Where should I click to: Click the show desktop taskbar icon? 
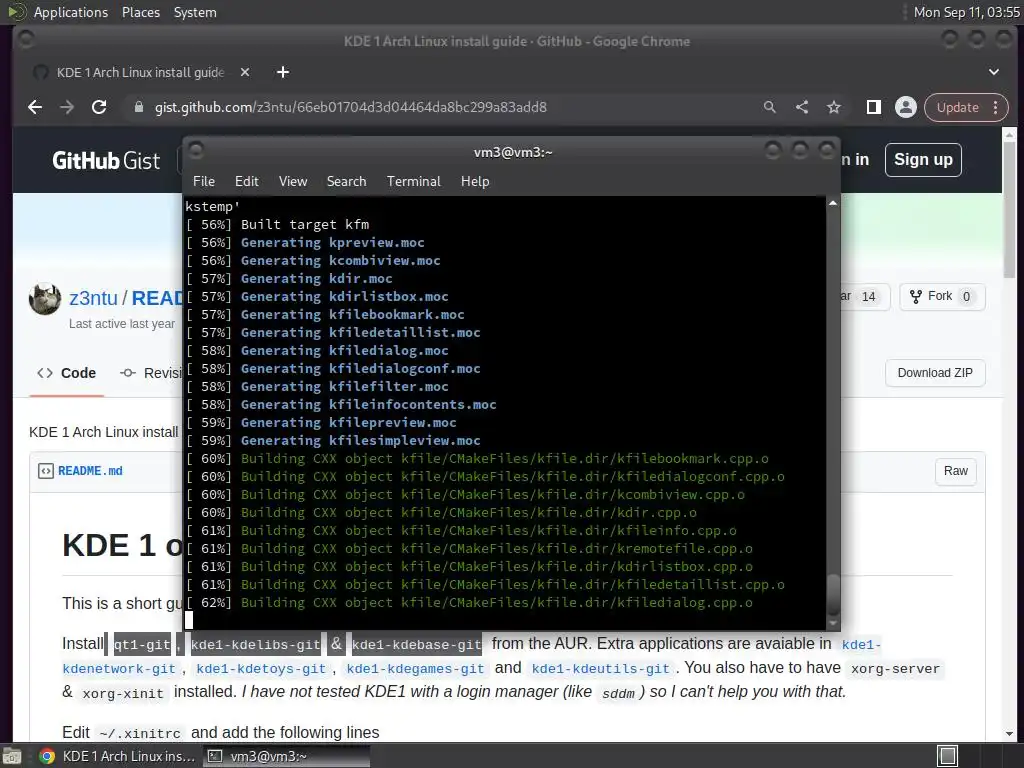12,756
